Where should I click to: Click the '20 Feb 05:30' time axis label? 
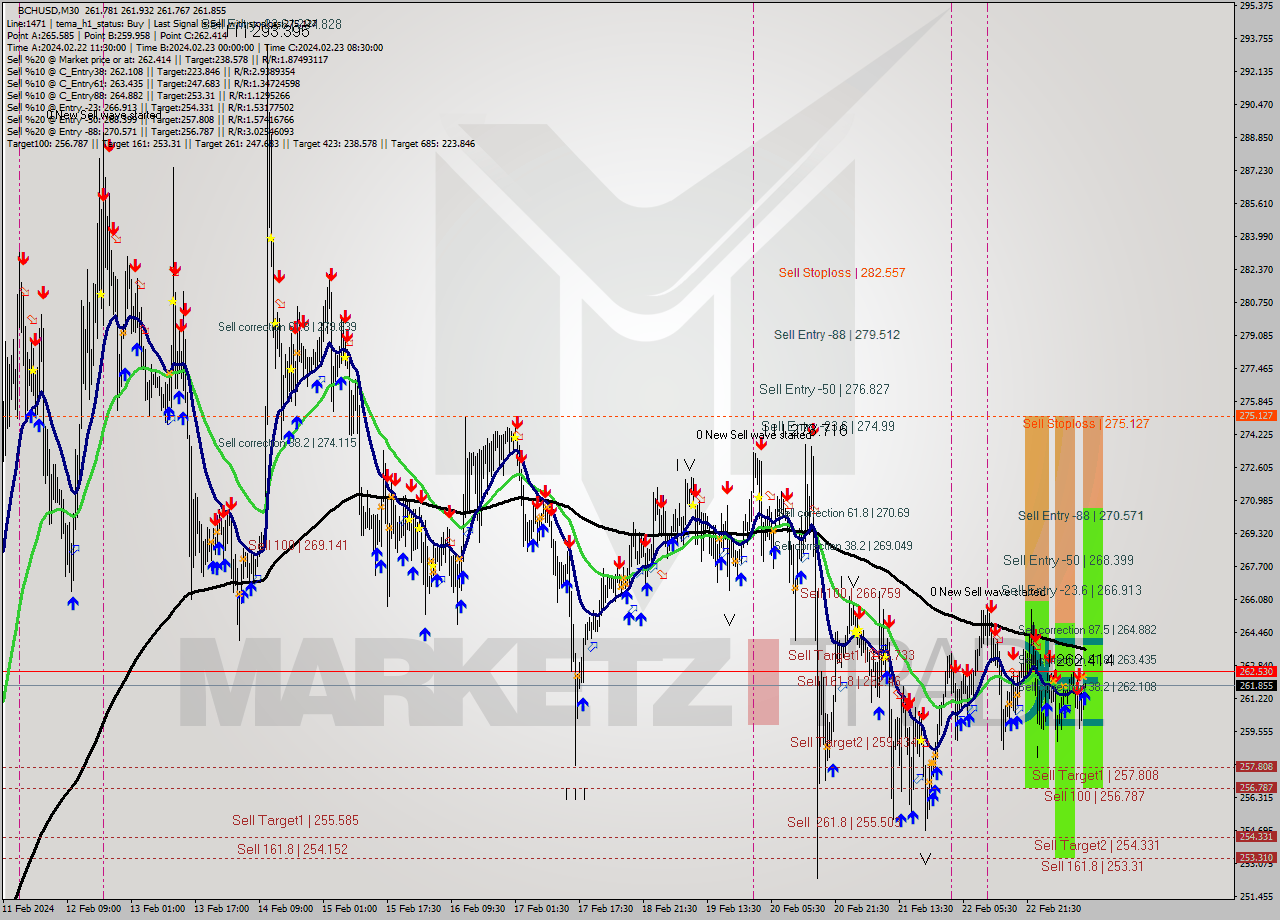[797, 909]
